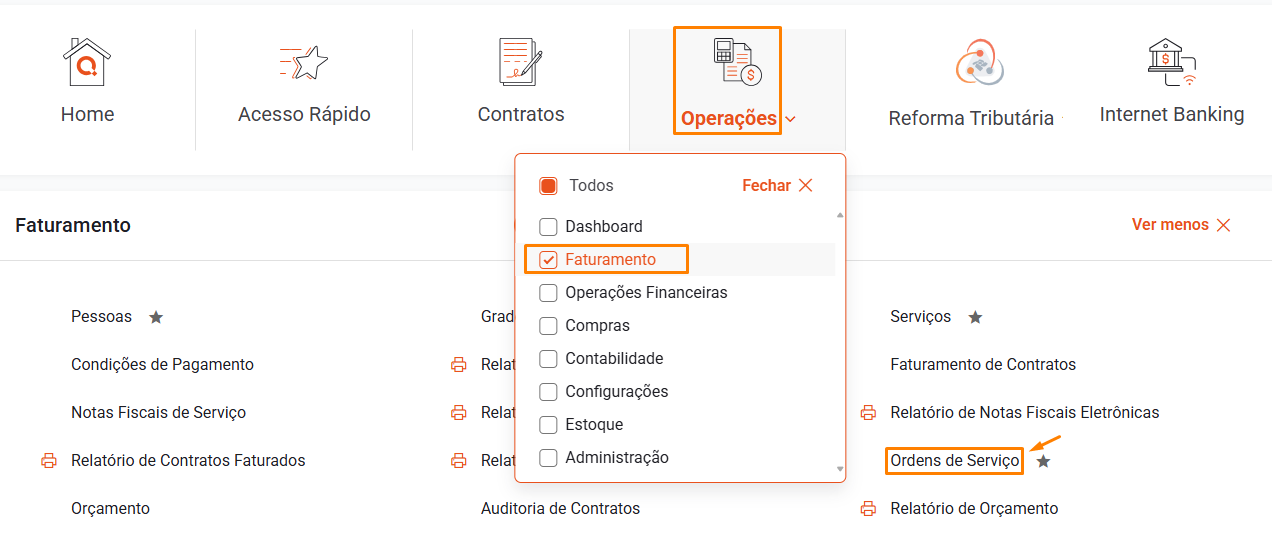The height and width of the screenshot is (535, 1272).
Task: Open Internet Banking bank icon
Action: click(1172, 62)
